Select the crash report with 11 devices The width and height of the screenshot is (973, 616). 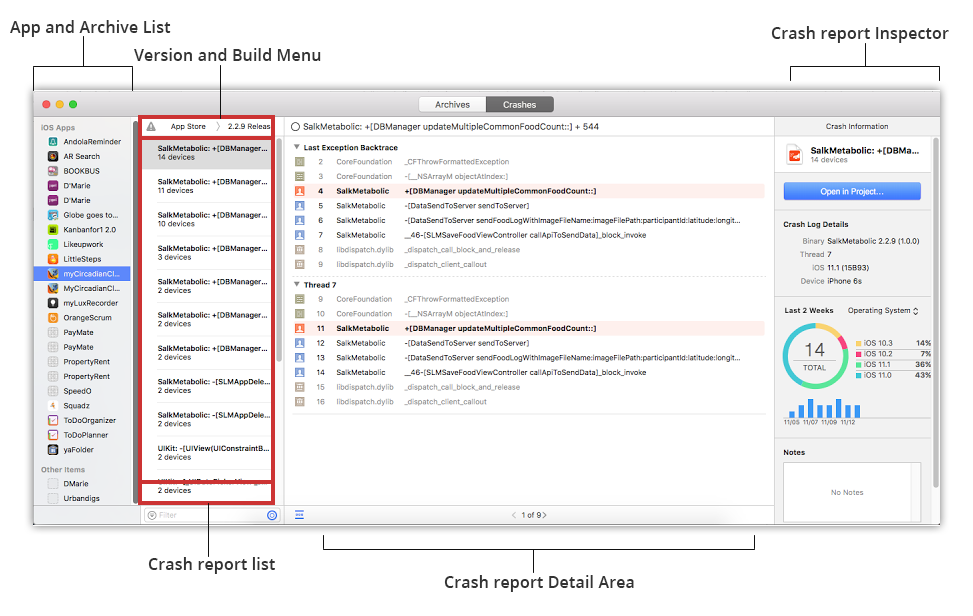(207, 186)
